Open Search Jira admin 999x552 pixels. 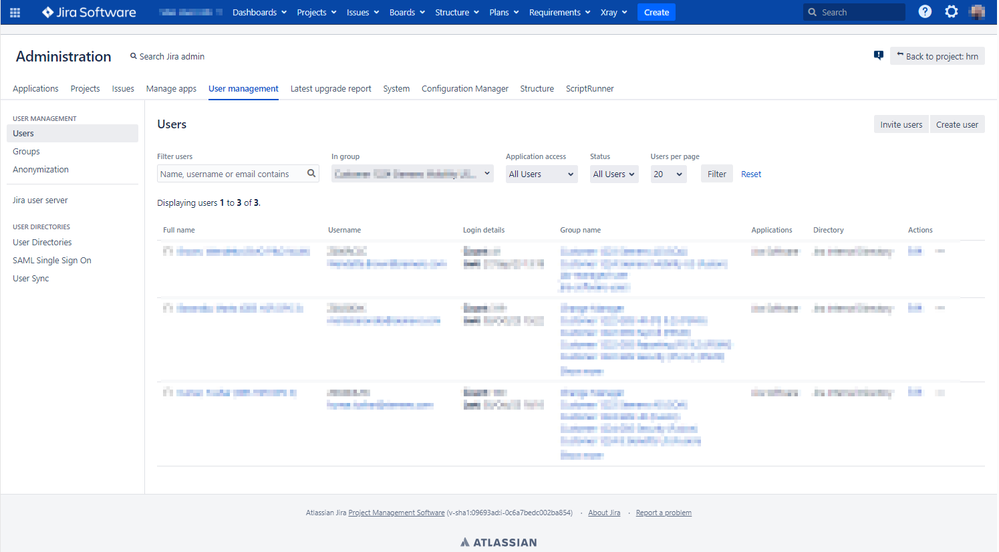(x=168, y=56)
